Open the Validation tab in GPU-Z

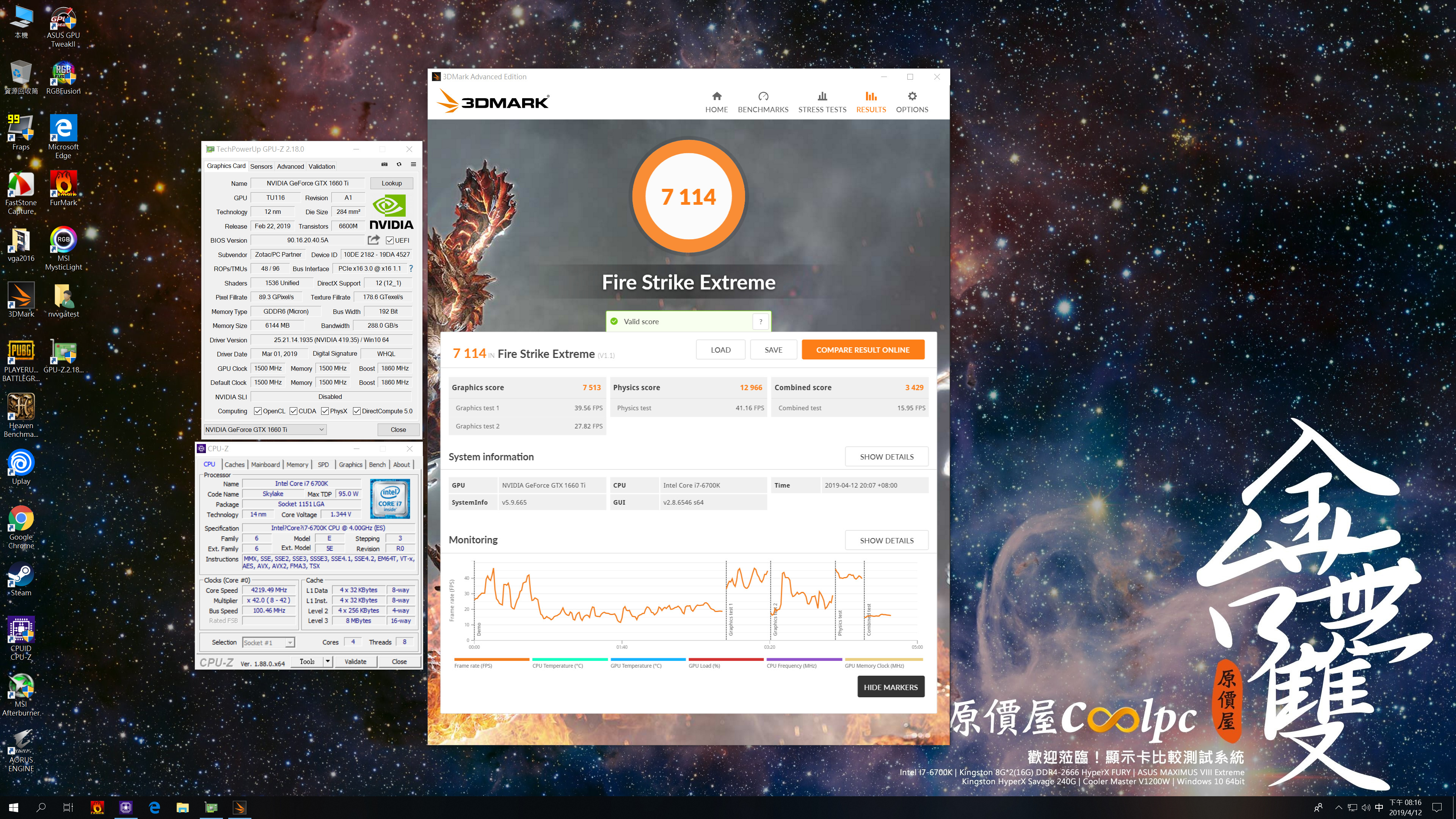pos(322,166)
